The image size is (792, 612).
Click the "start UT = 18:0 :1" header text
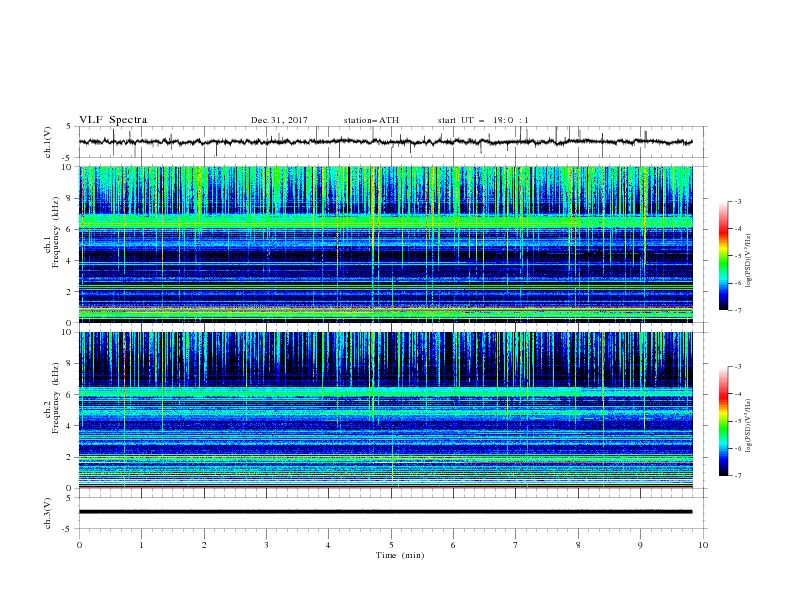coord(483,120)
